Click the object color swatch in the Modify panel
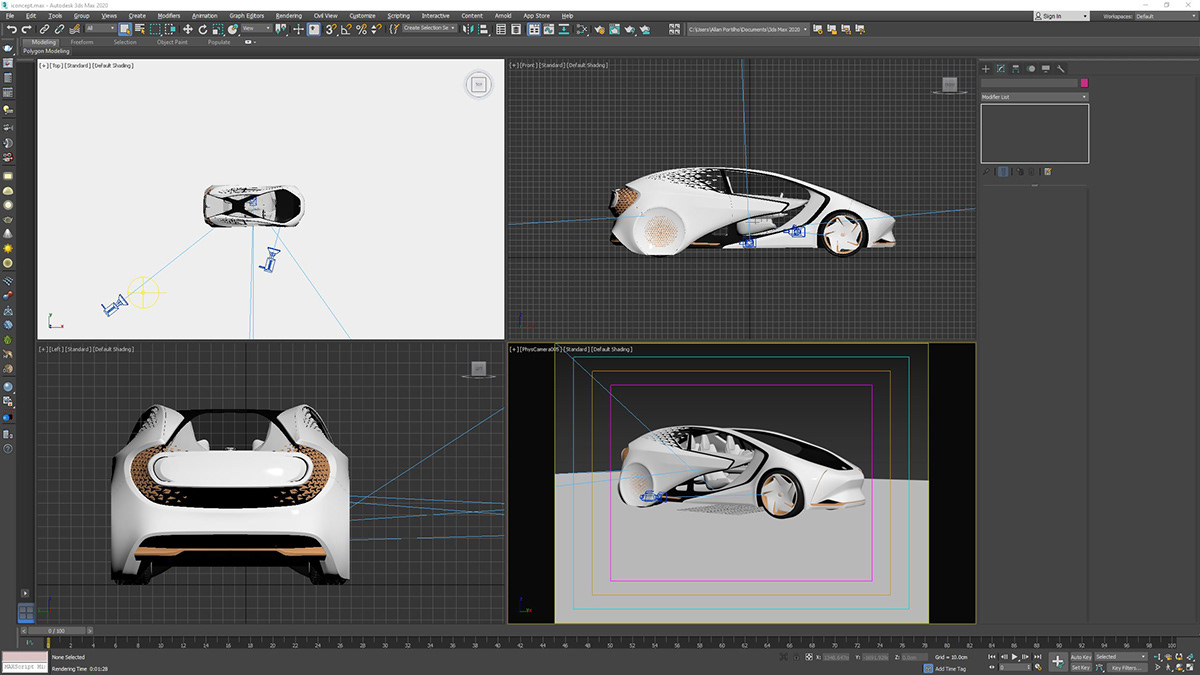Viewport: 1200px width, 675px height. click(x=1084, y=83)
